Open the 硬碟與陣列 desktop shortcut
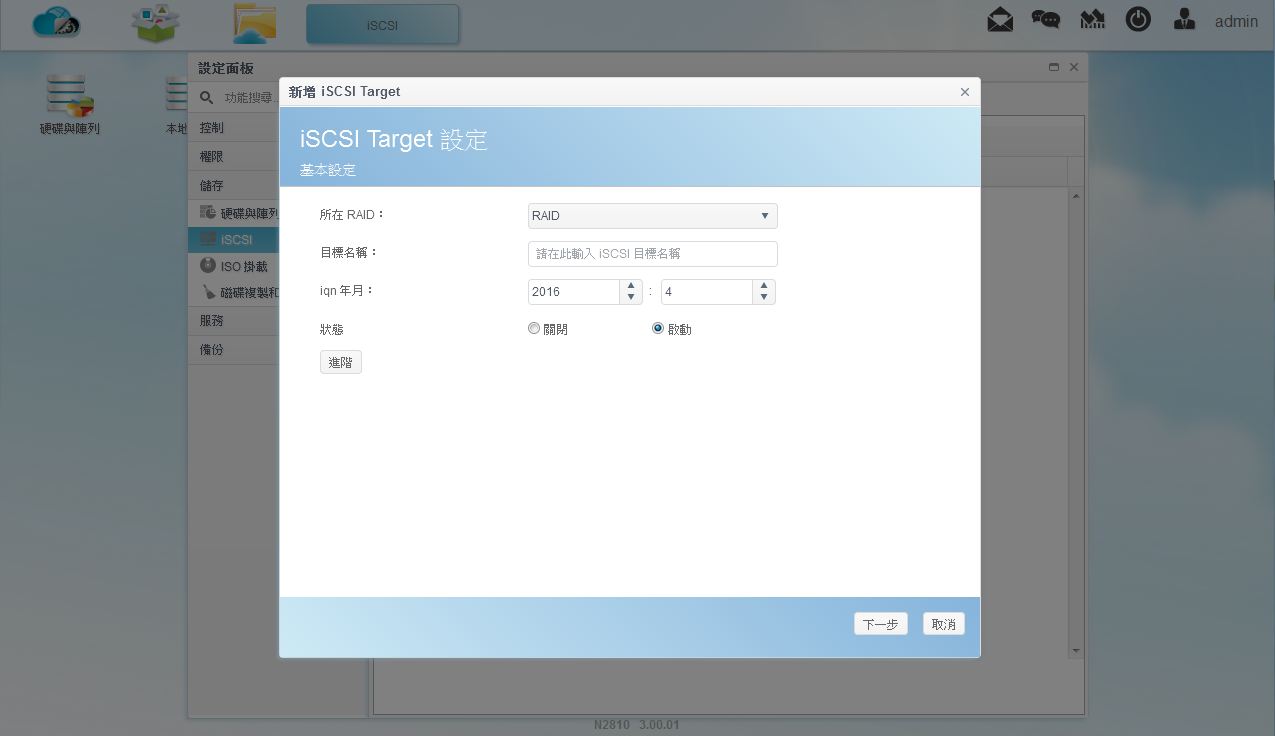This screenshot has height=736, width=1275. (70, 104)
